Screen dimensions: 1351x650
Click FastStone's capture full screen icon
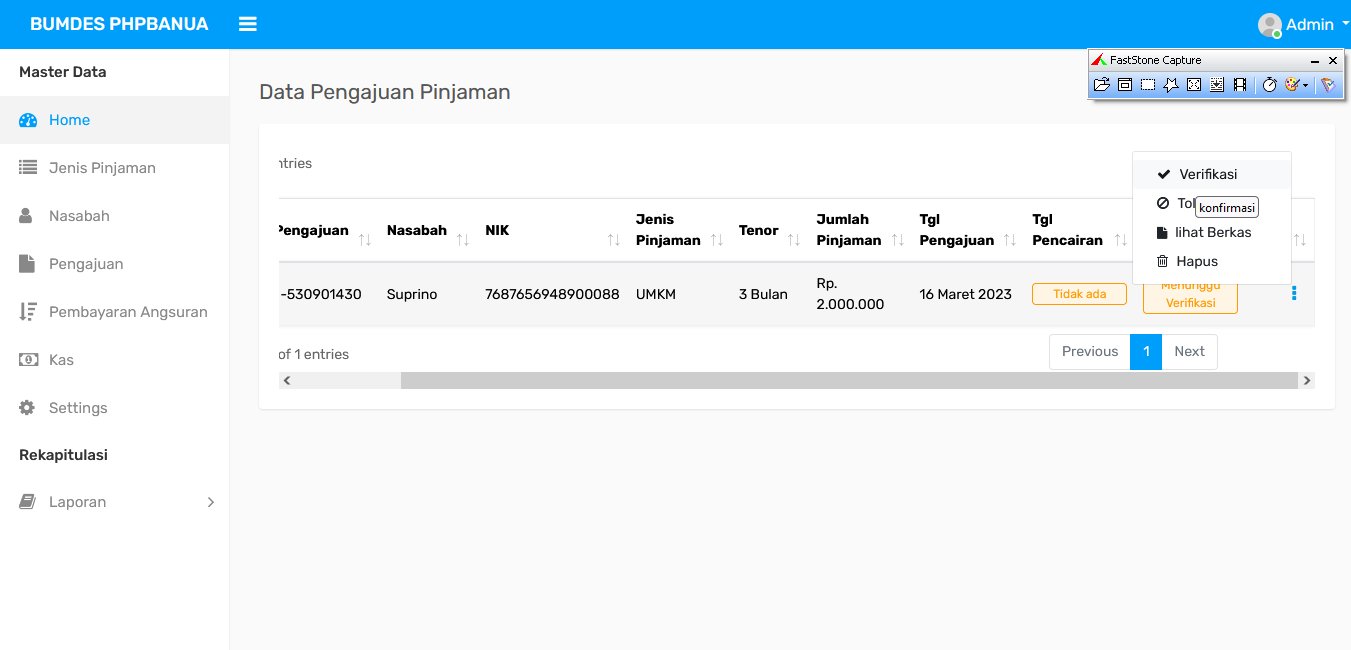[1194, 85]
